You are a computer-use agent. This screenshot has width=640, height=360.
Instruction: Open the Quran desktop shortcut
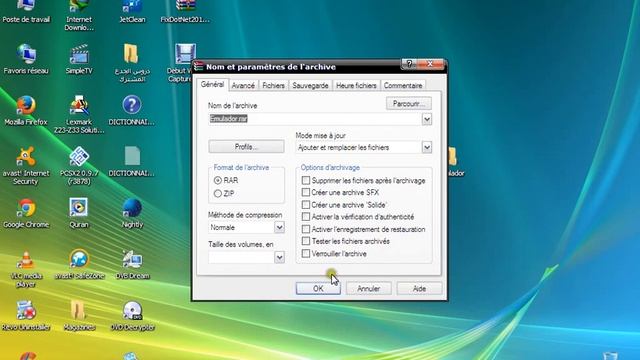(78, 213)
